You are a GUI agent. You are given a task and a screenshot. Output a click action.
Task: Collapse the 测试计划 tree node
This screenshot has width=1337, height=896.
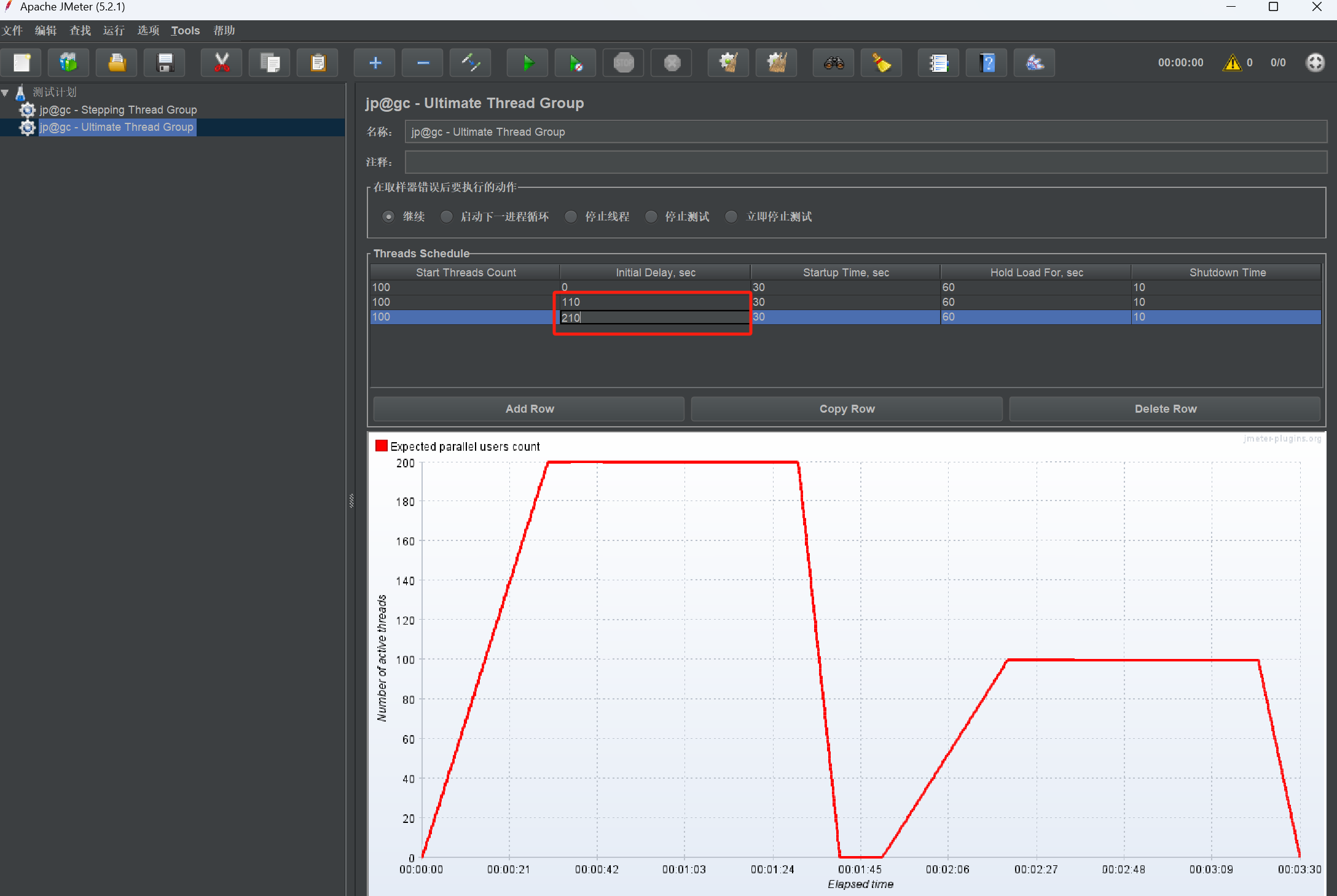[x=6, y=93]
